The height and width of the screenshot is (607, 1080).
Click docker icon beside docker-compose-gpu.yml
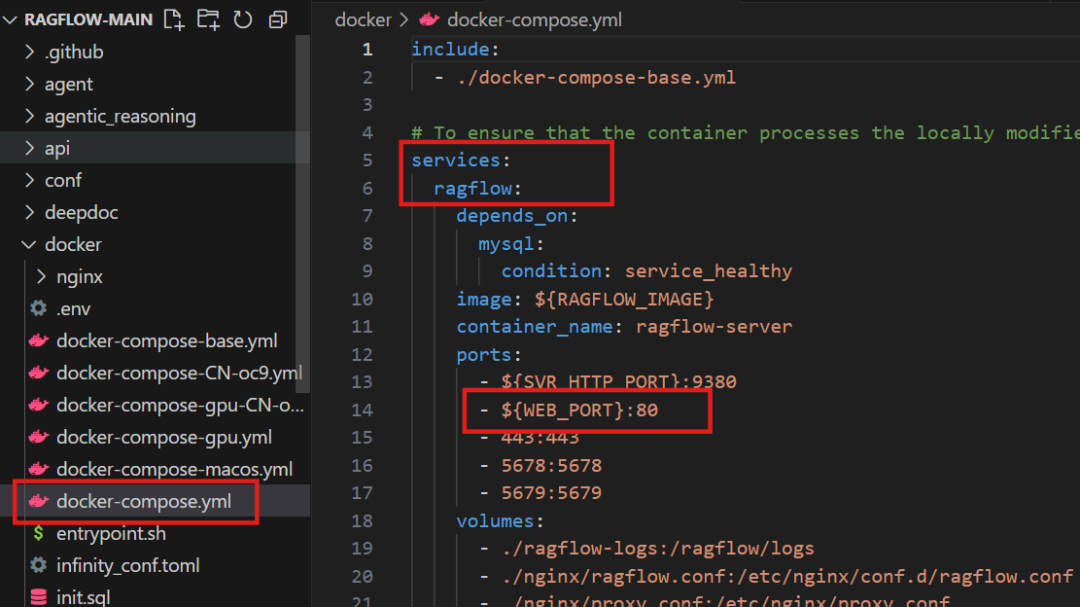pos(39,437)
